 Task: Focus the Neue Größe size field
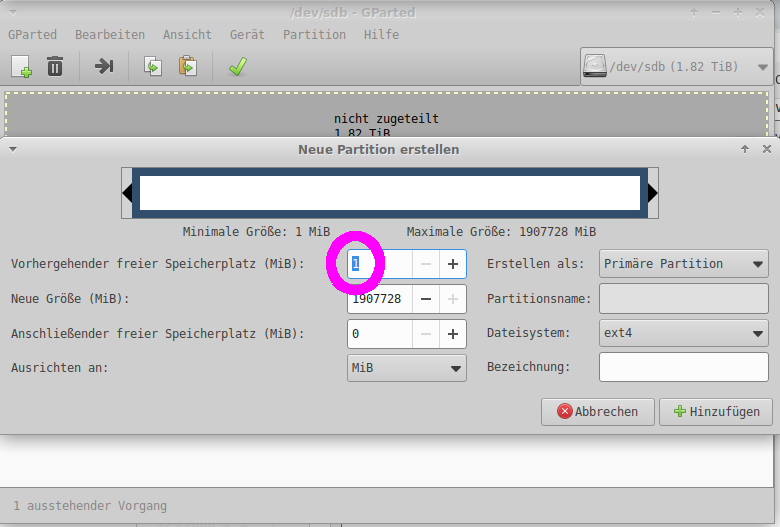[x=380, y=299]
